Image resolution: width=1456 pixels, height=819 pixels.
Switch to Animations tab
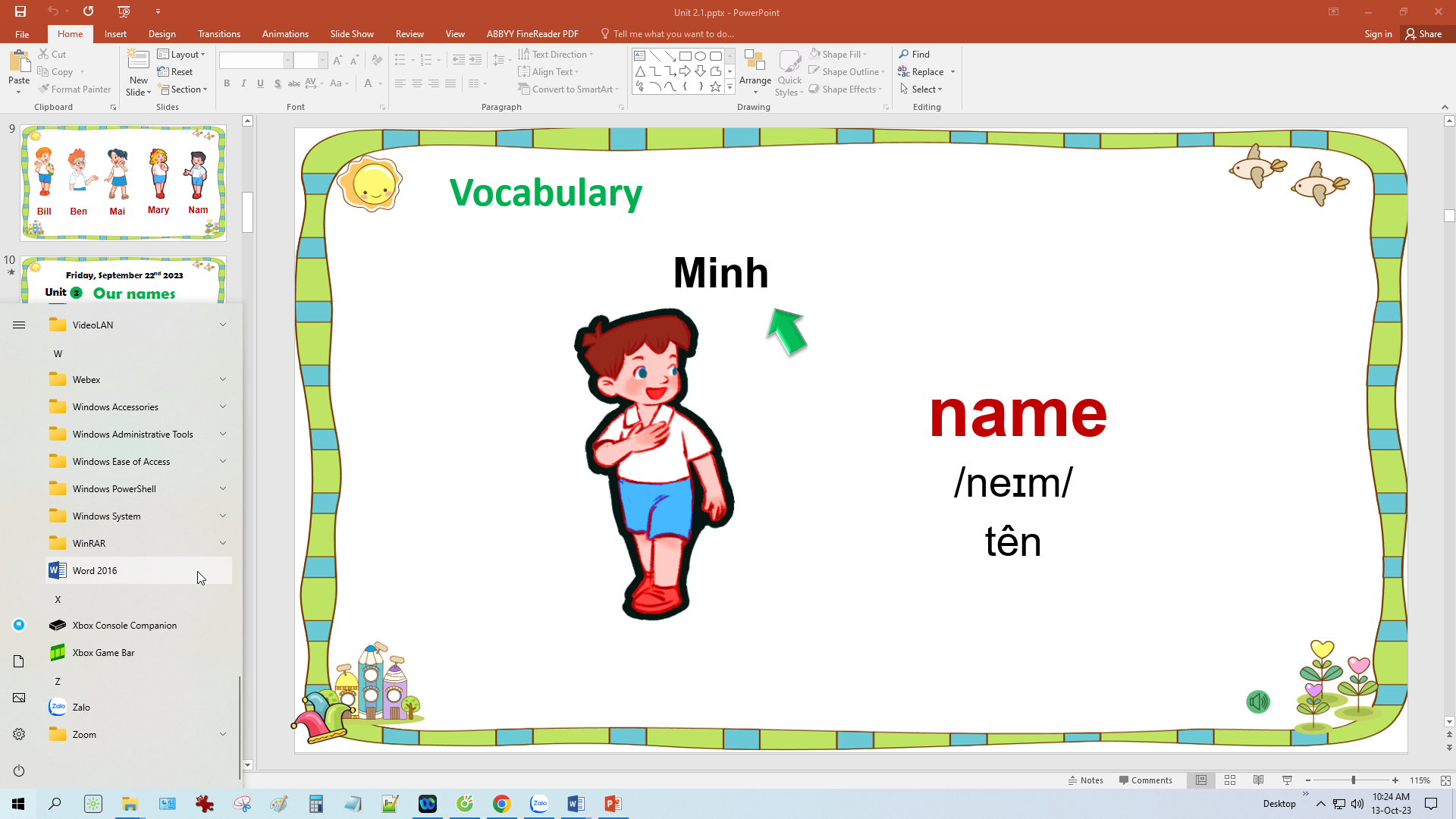point(285,34)
